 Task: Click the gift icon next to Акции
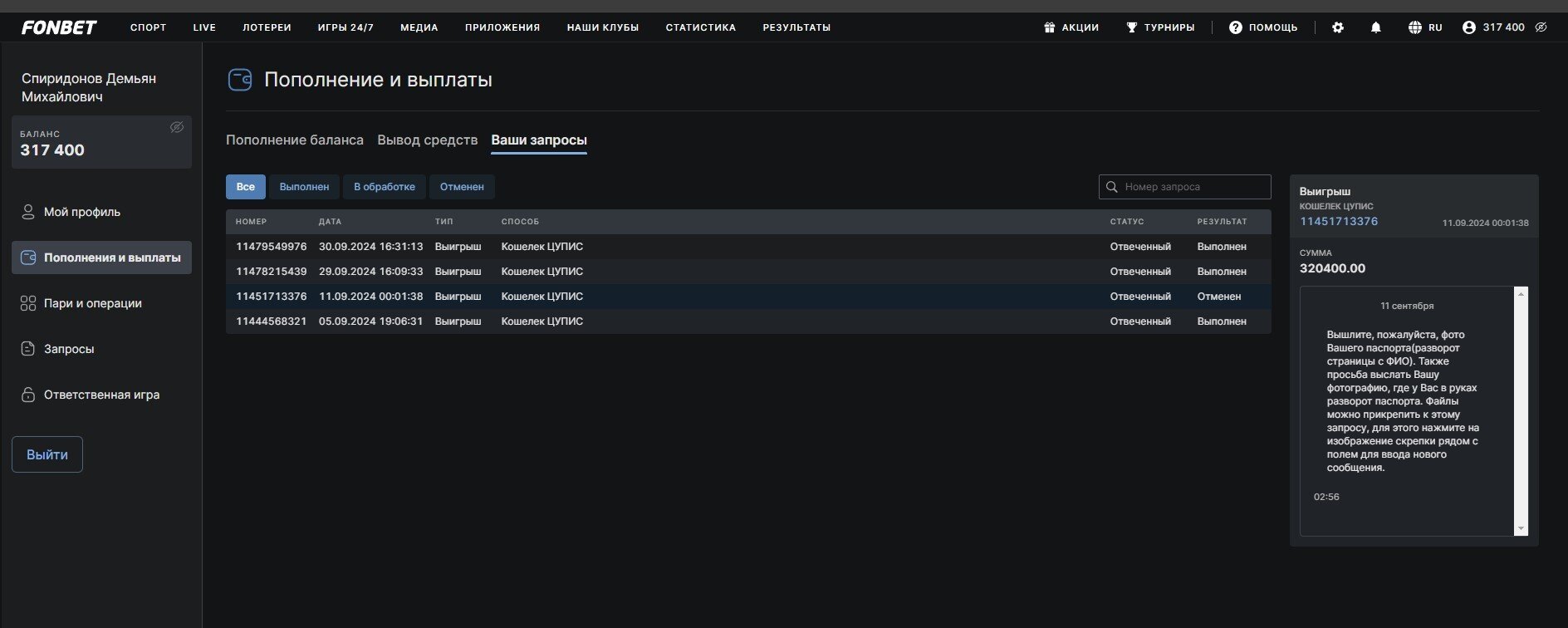click(1049, 27)
